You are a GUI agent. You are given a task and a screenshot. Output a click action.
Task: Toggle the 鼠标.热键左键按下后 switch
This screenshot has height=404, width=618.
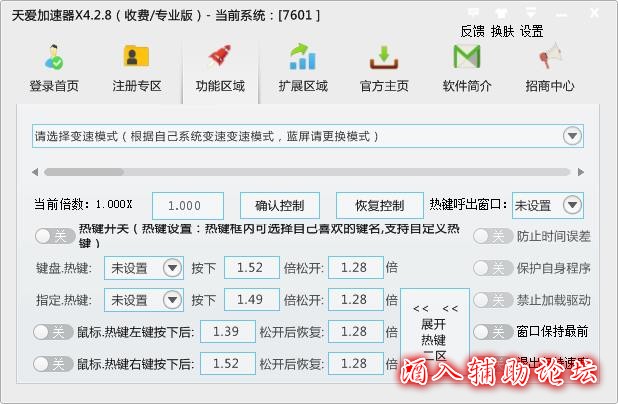[x=53, y=332]
